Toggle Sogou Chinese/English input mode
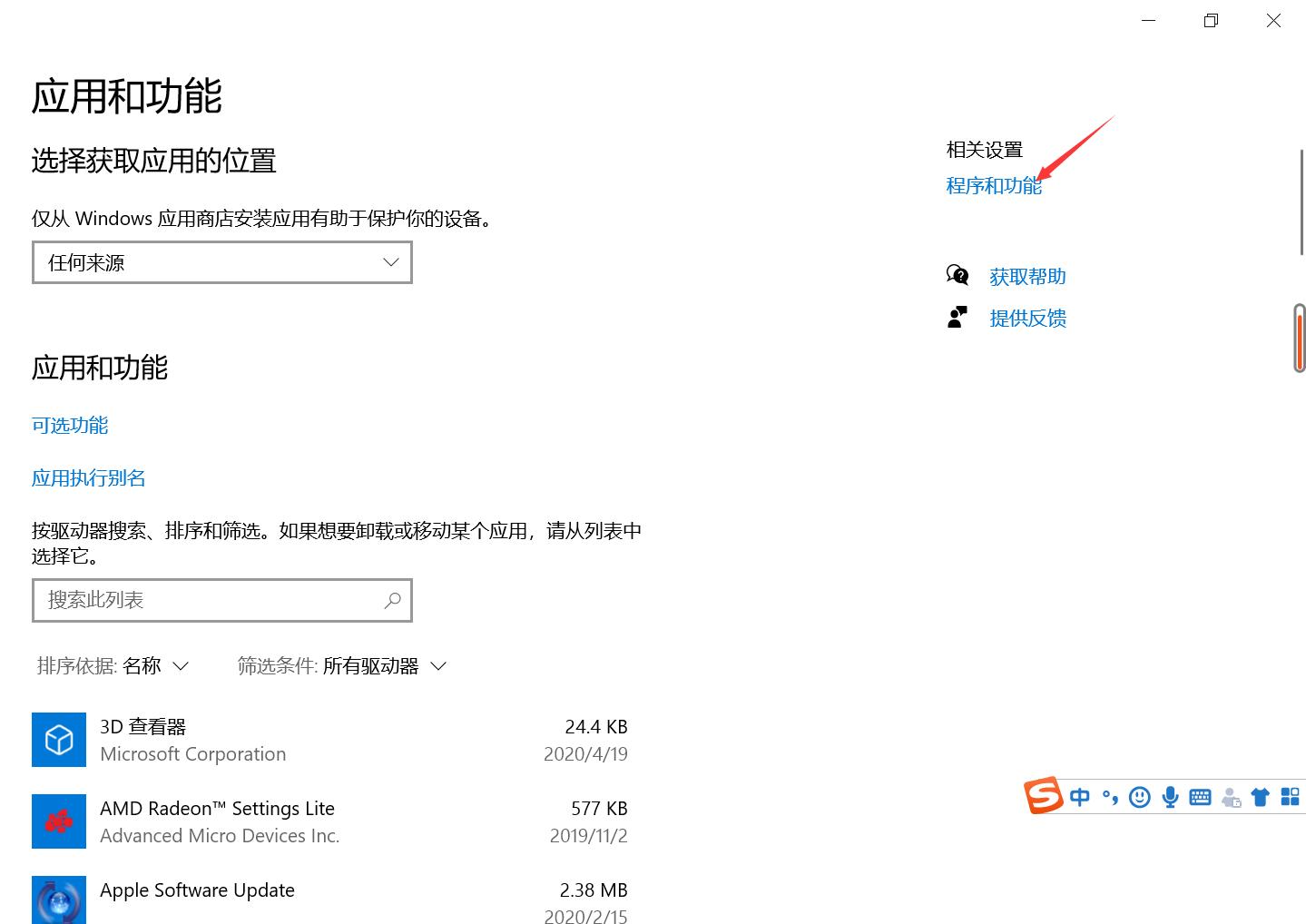Image resolution: width=1306 pixels, height=924 pixels. tap(1079, 796)
